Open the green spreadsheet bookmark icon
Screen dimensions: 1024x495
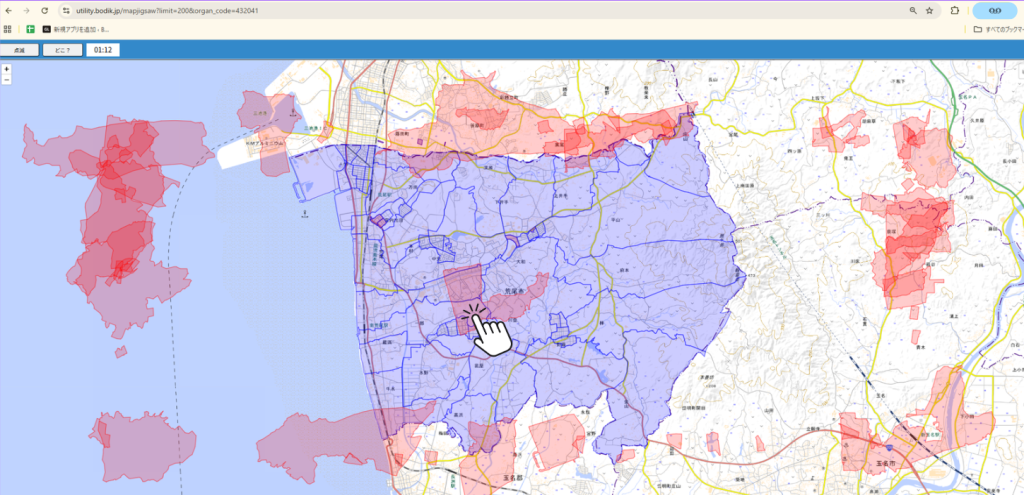click(30, 29)
